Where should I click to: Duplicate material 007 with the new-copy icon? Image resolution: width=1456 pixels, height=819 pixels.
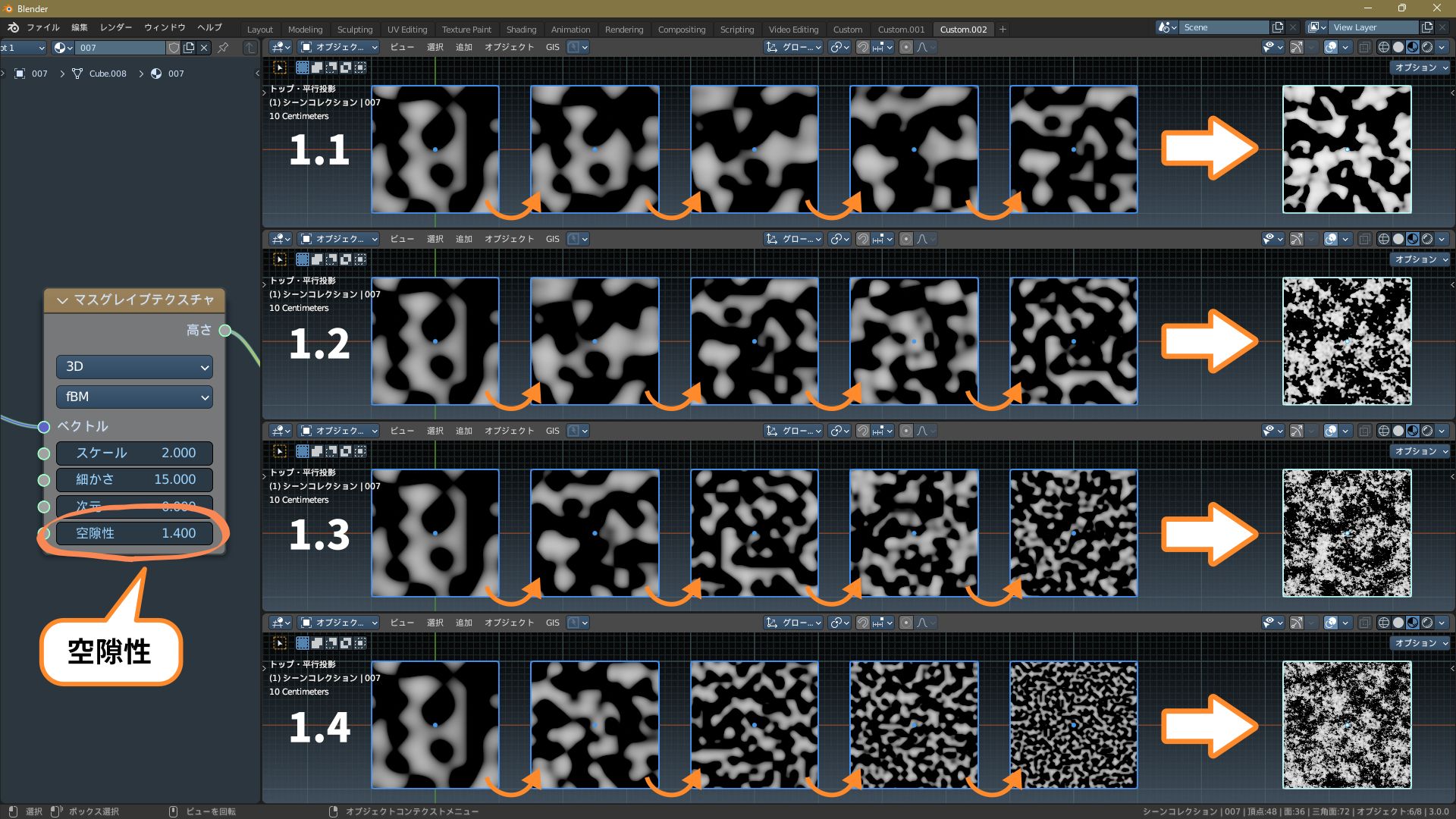(x=189, y=48)
